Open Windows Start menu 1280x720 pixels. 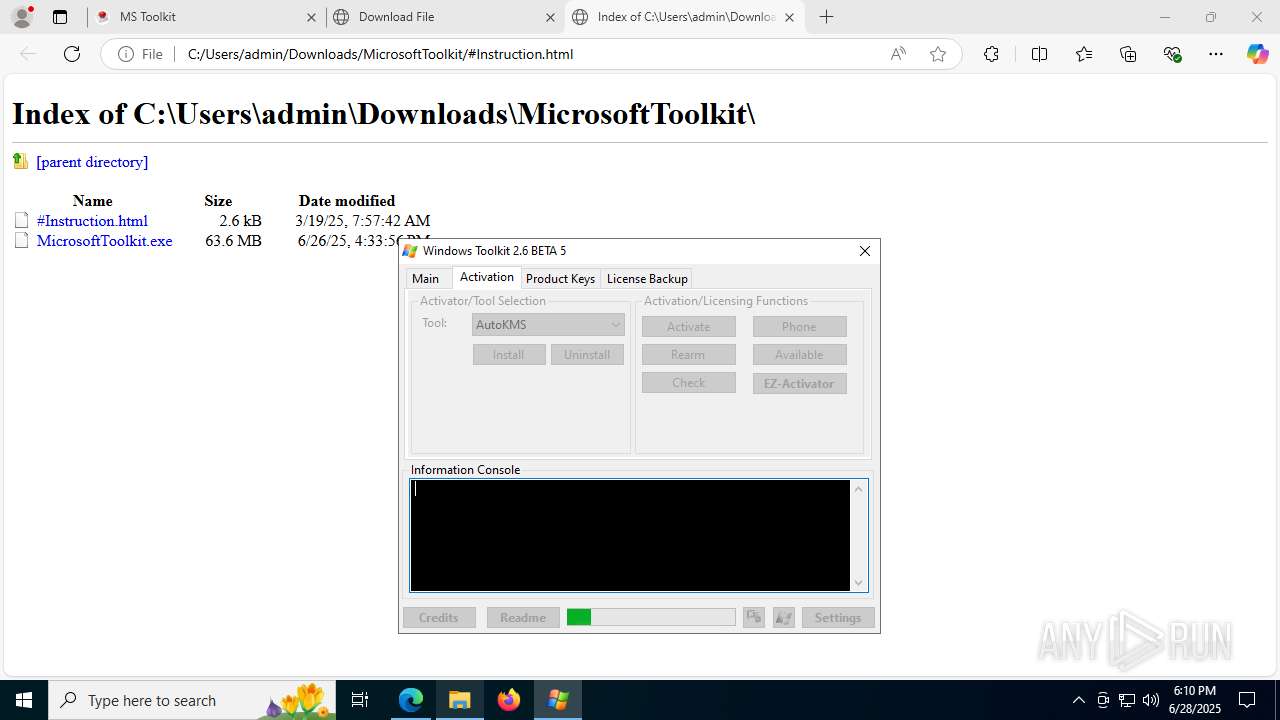24,700
